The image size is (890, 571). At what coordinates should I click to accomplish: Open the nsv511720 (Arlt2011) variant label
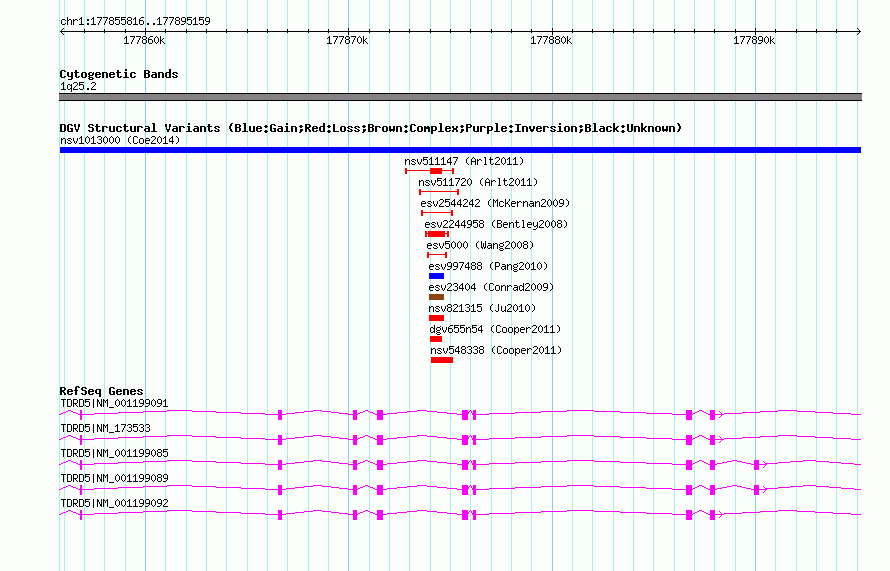pyautogui.click(x=478, y=182)
